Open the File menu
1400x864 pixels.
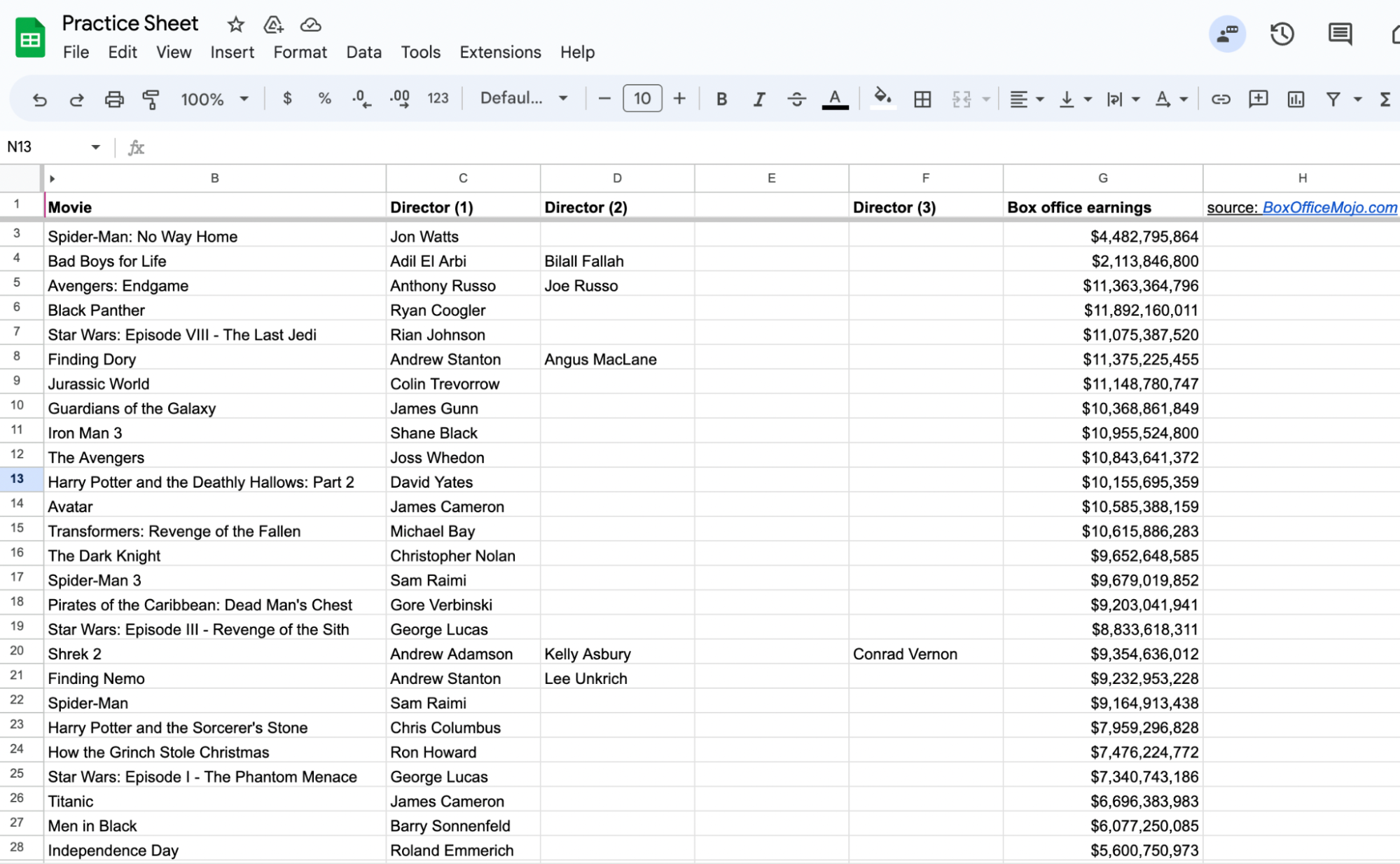(76, 53)
